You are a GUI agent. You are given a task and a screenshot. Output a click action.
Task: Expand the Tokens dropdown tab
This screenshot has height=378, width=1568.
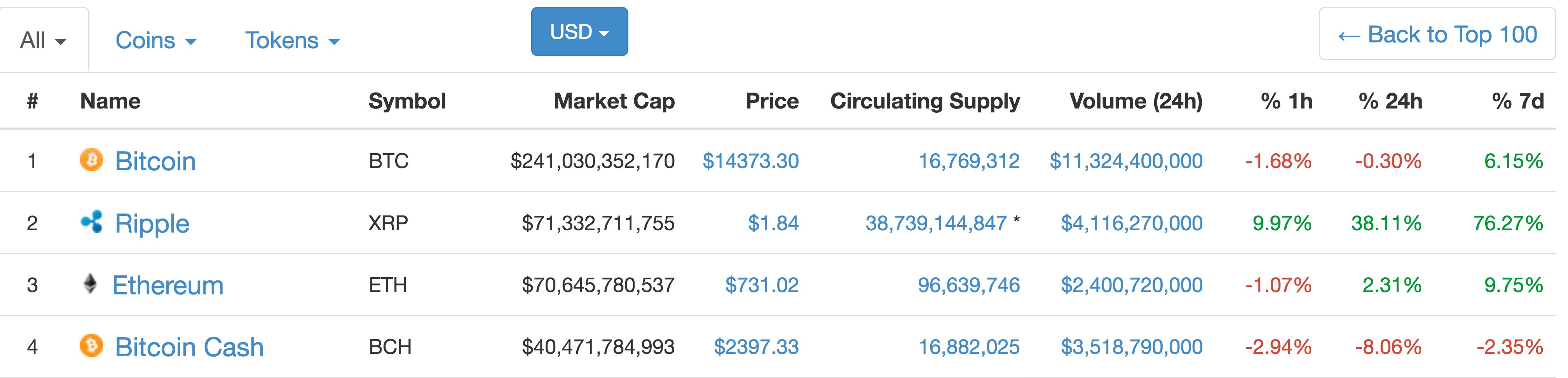291,41
